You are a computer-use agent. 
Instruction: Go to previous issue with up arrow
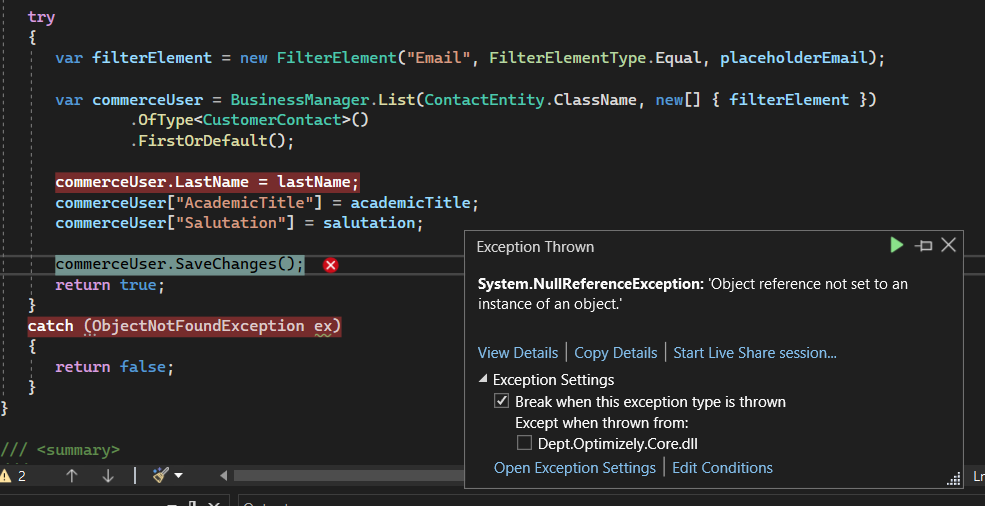[72, 476]
